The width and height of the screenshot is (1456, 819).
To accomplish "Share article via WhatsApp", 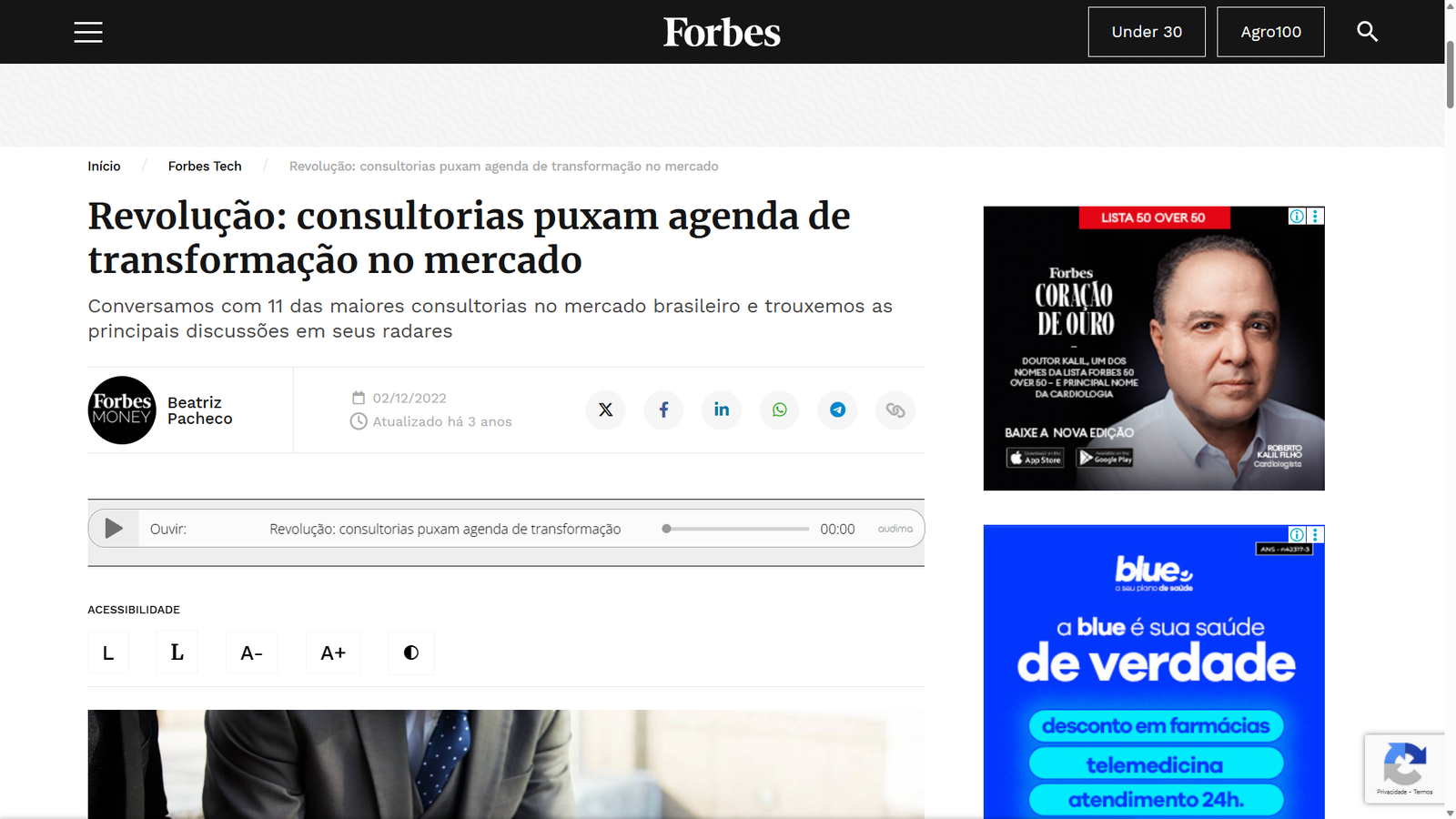I will point(780,409).
